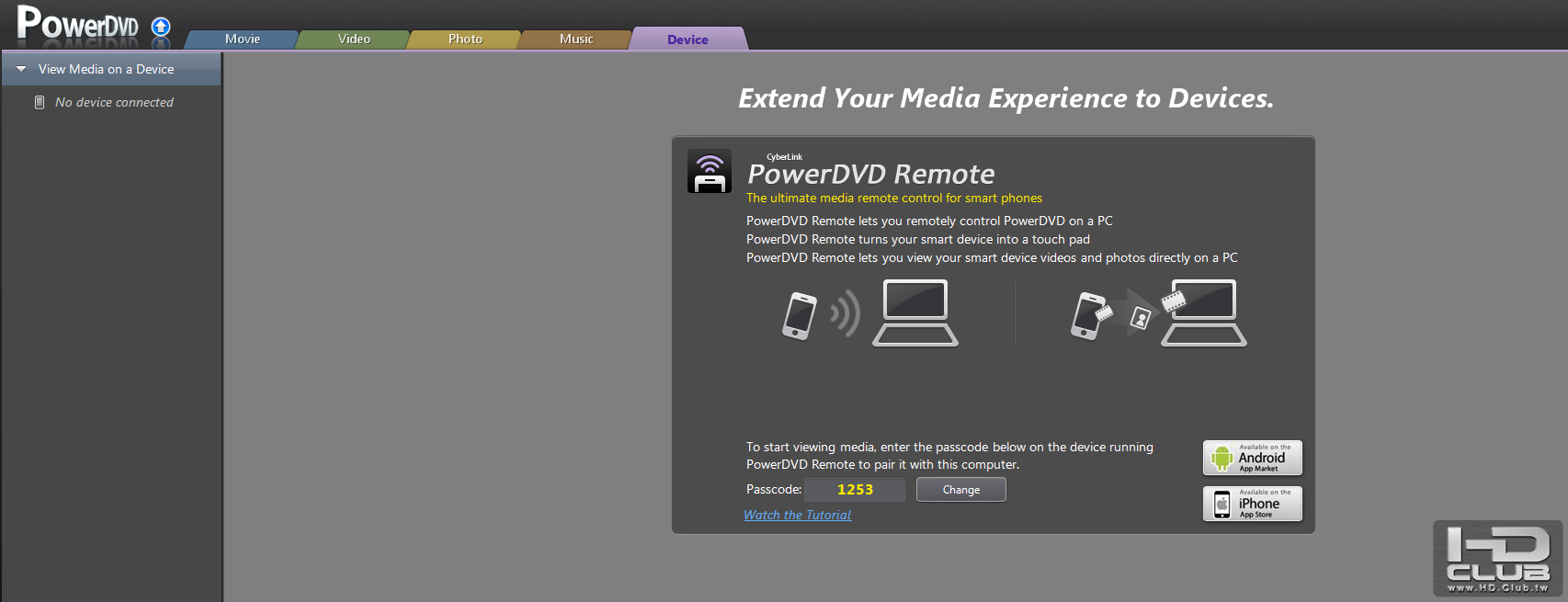Open the Android App Market badge
This screenshot has height=602, width=1568.
[1253, 458]
